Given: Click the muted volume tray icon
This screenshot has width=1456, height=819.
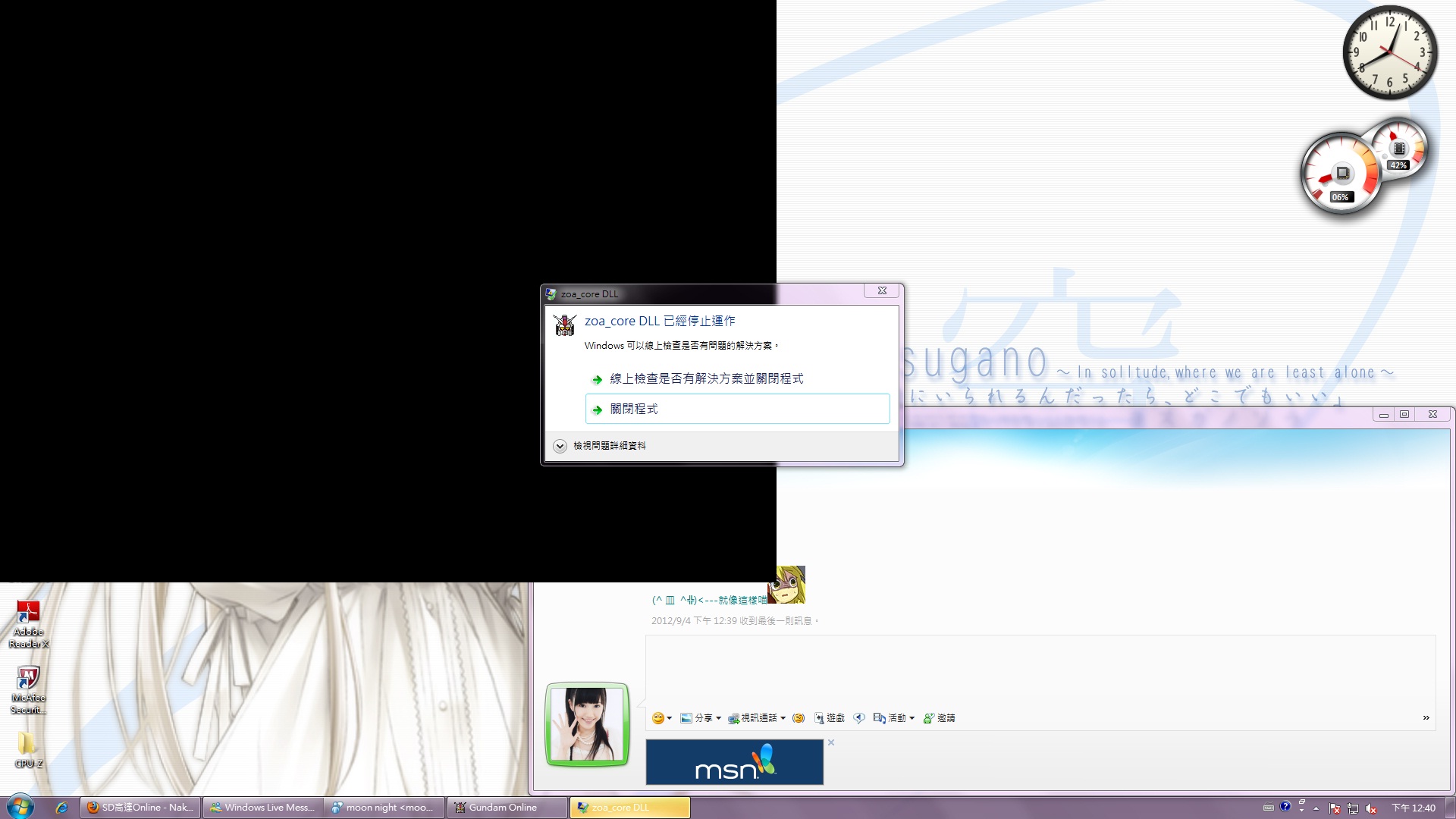Looking at the screenshot, I should point(1371,808).
